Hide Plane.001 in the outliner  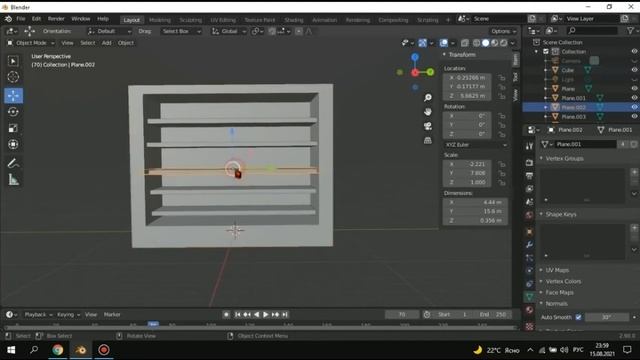[634, 98]
